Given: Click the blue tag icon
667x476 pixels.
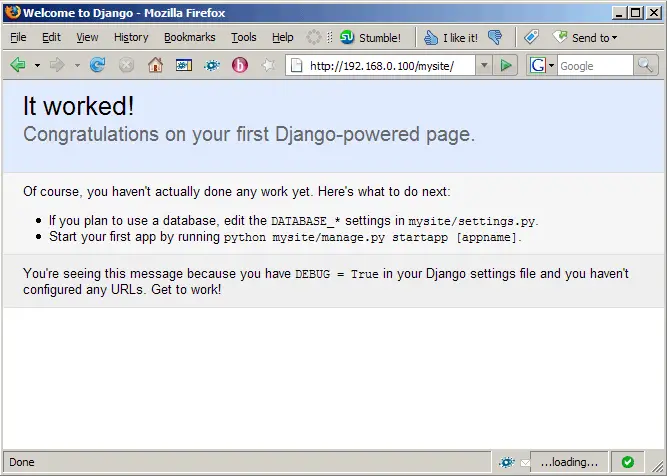Looking at the screenshot, I should click(x=531, y=37).
